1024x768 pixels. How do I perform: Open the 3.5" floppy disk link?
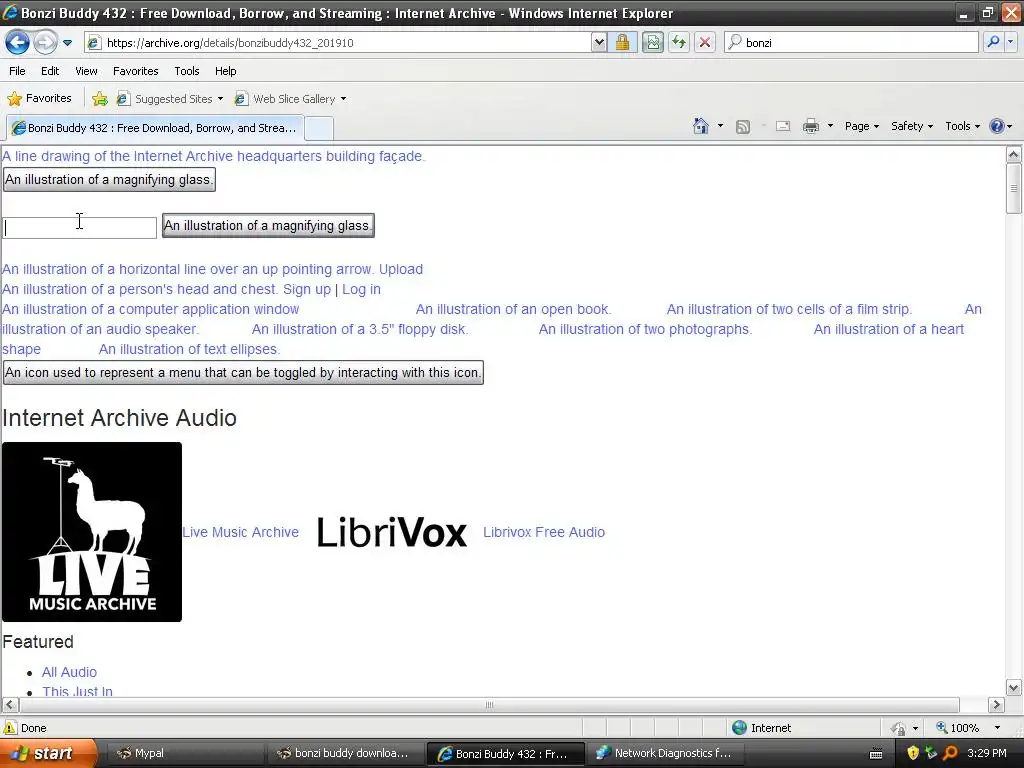click(x=360, y=329)
